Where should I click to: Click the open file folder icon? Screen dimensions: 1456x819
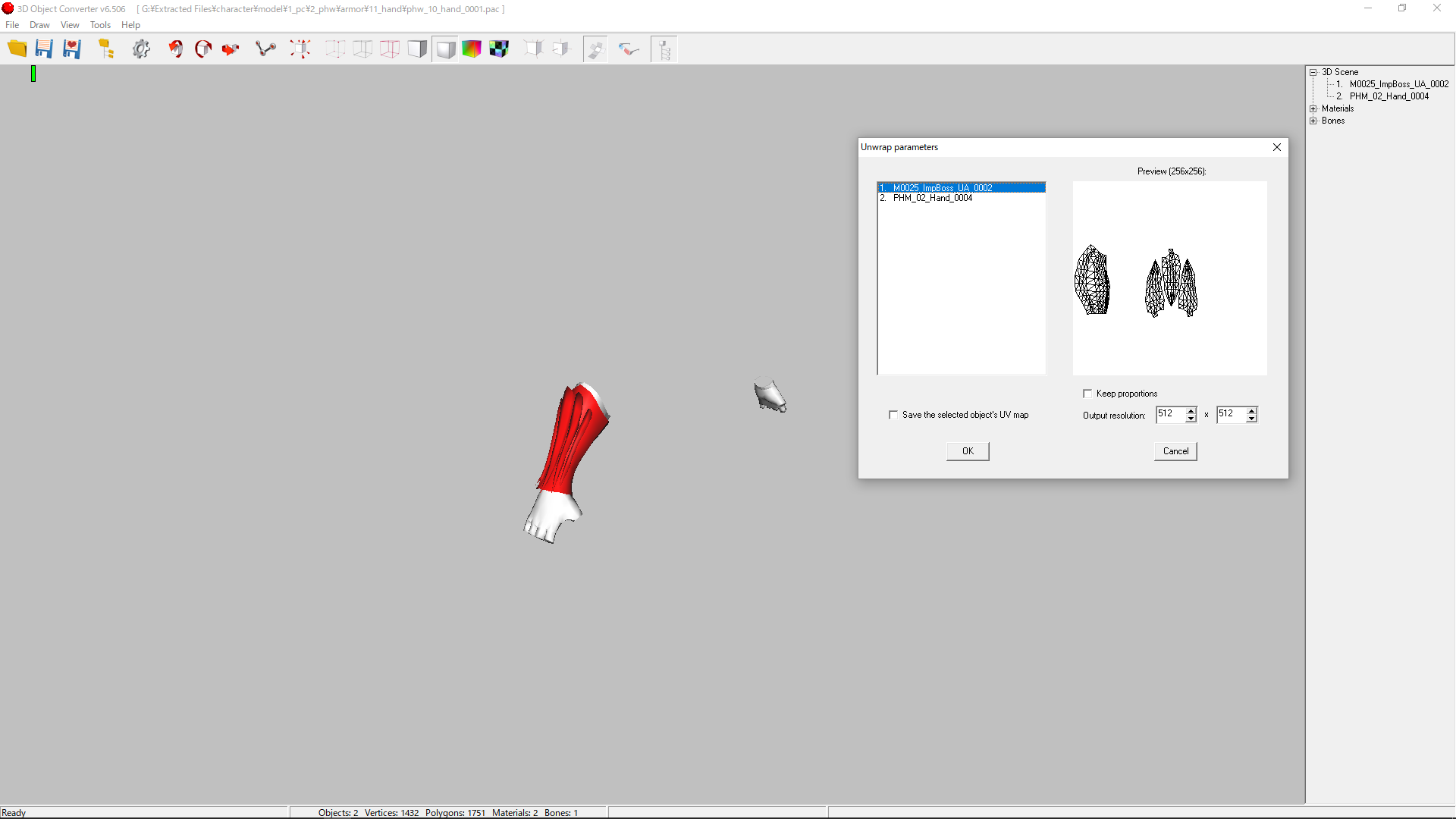(17, 49)
